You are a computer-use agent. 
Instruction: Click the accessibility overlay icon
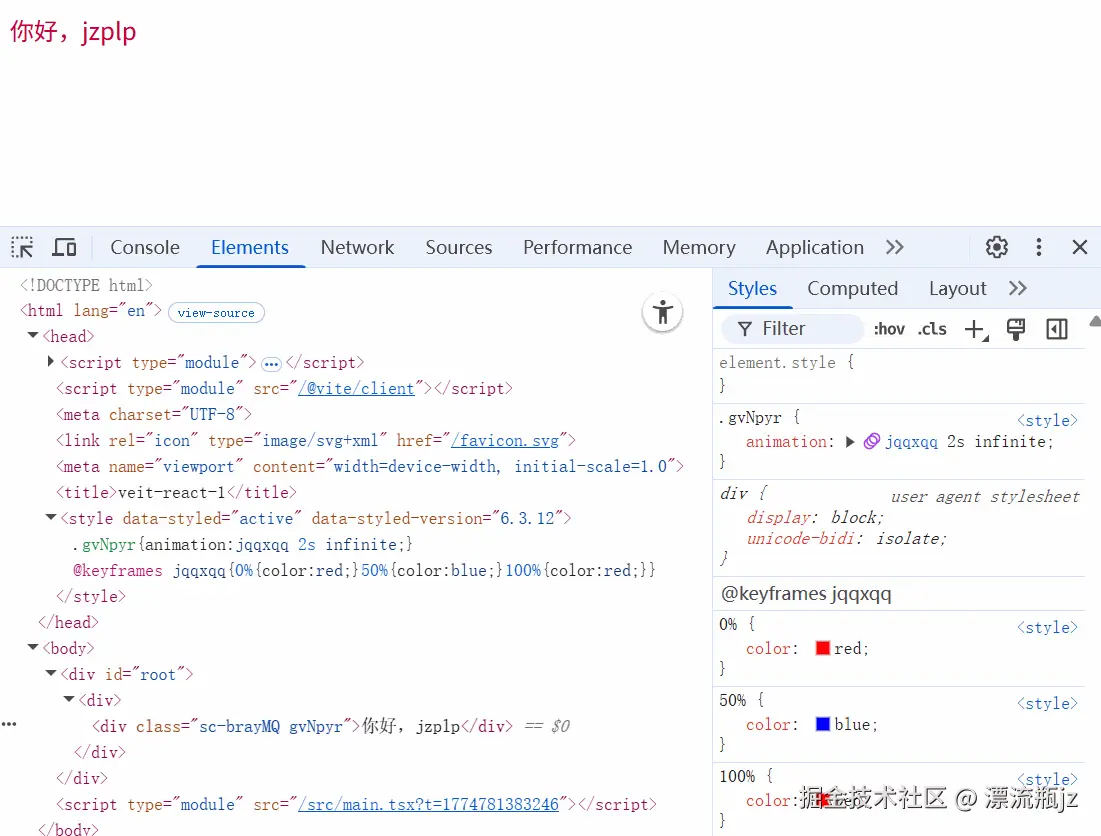(x=662, y=312)
